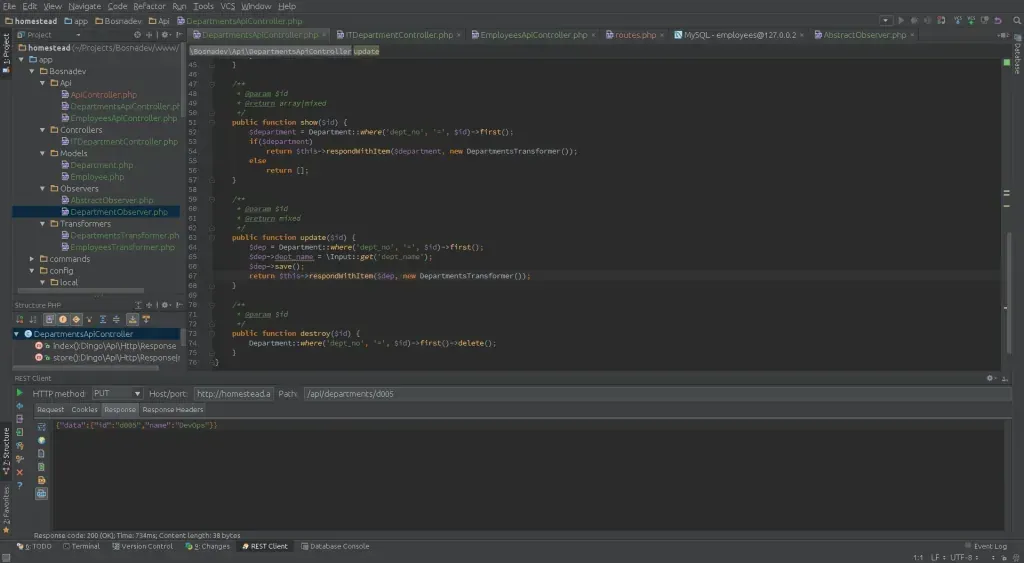Viewport: 1024px width, 563px height.
Task: Collapse DepartmentsApiController in Structure tree
Action: pyautogui.click(x=17, y=334)
